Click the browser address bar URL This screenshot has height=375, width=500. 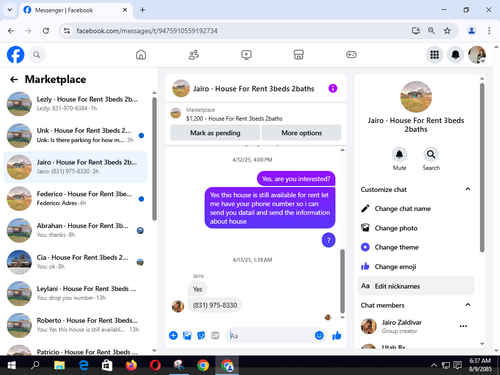pyautogui.click(x=147, y=31)
